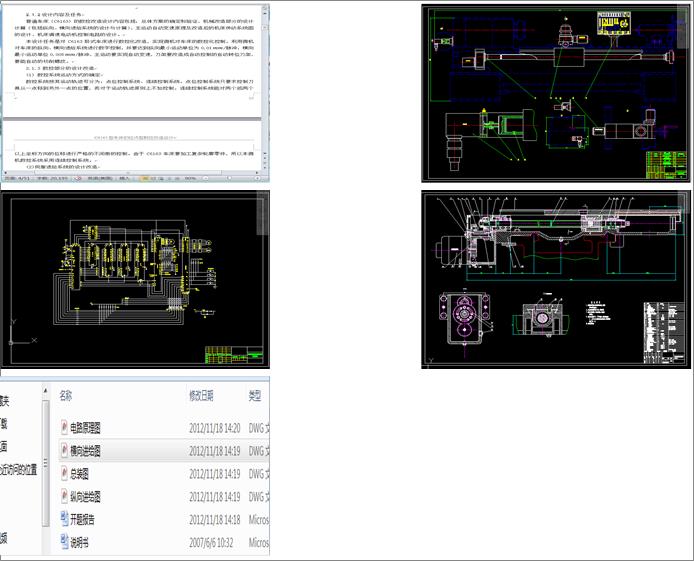Open the feed mechanism section drawing thumbnail
This screenshot has height=561, width=694.
555,280
